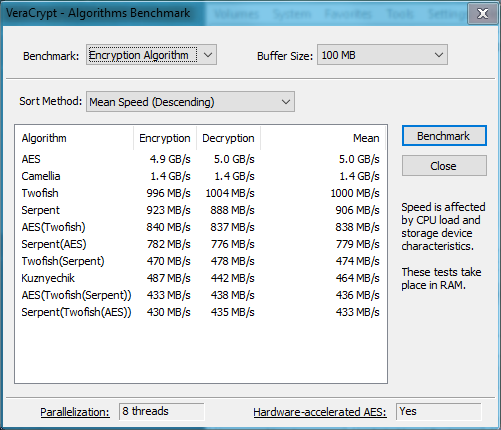Click the Encryption column header
This screenshot has height=430, width=501.
tap(165, 138)
